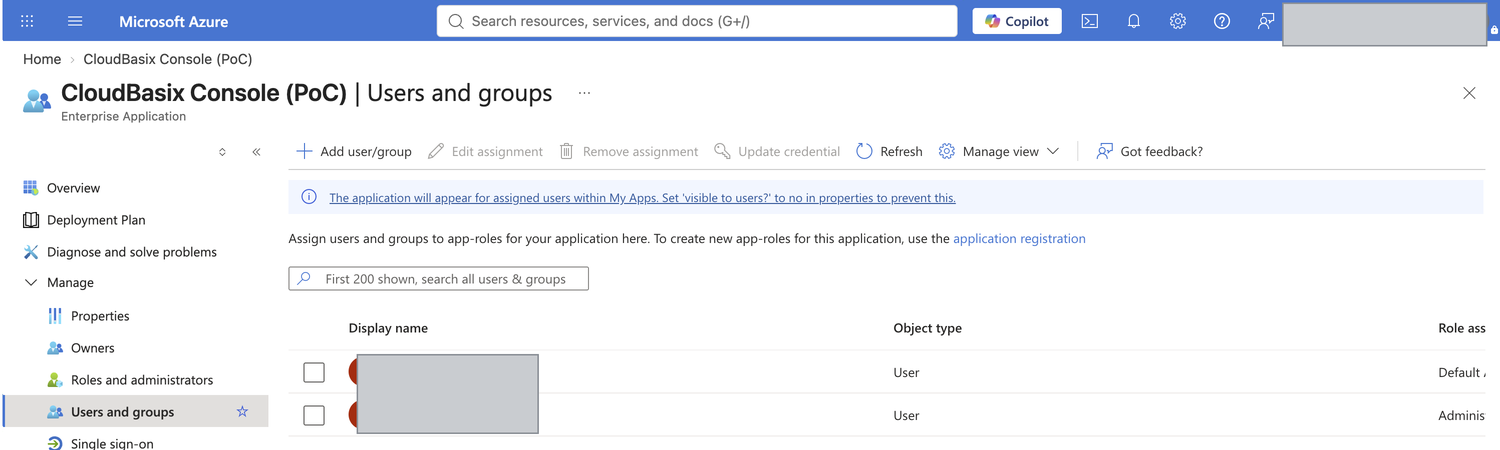Navigate to Home breadcrumb
Image resolution: width=1500 pixels, height=450 pixels.
42,59
